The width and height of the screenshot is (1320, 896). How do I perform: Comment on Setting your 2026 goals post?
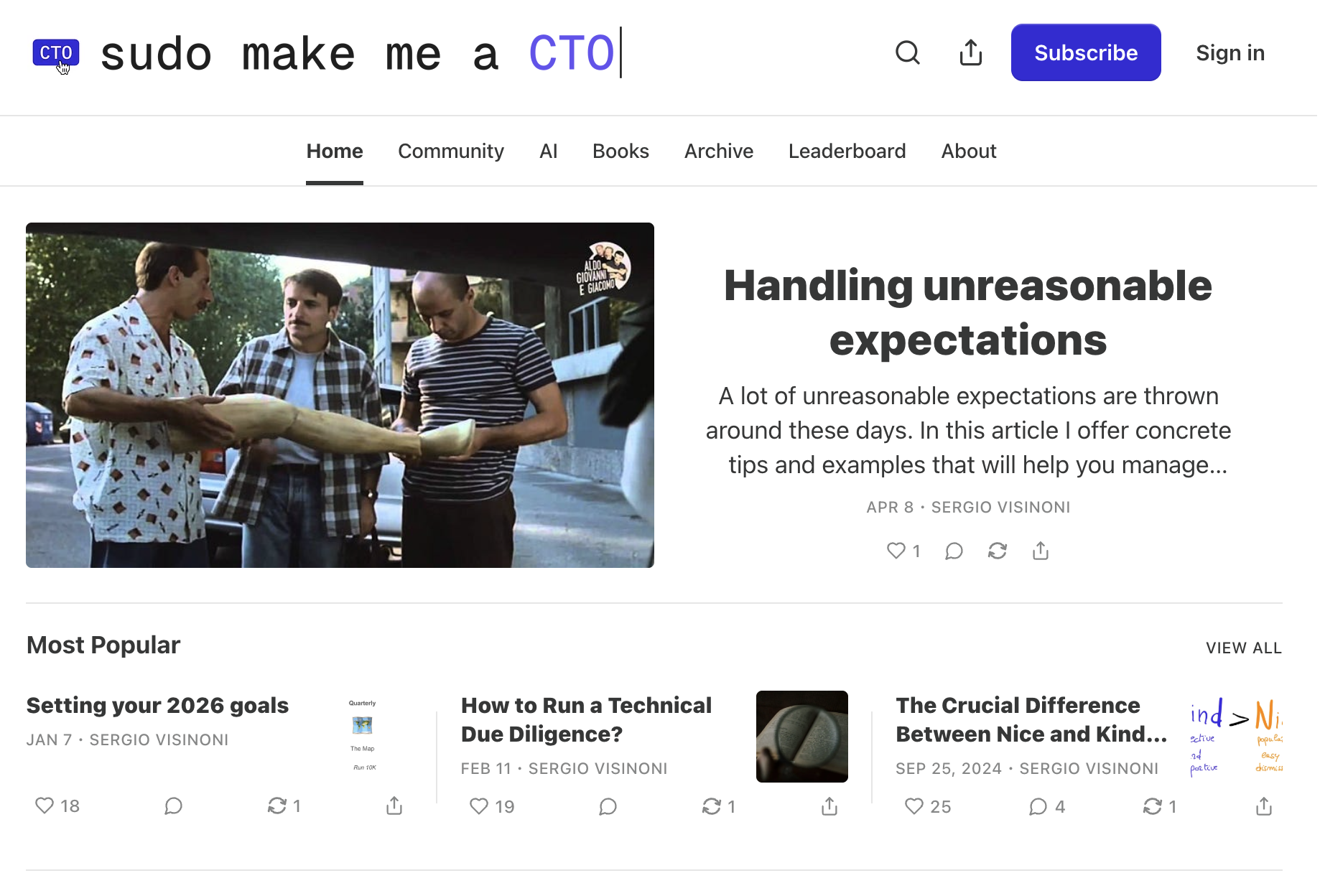pyautogui.click(x=173, y=806)
